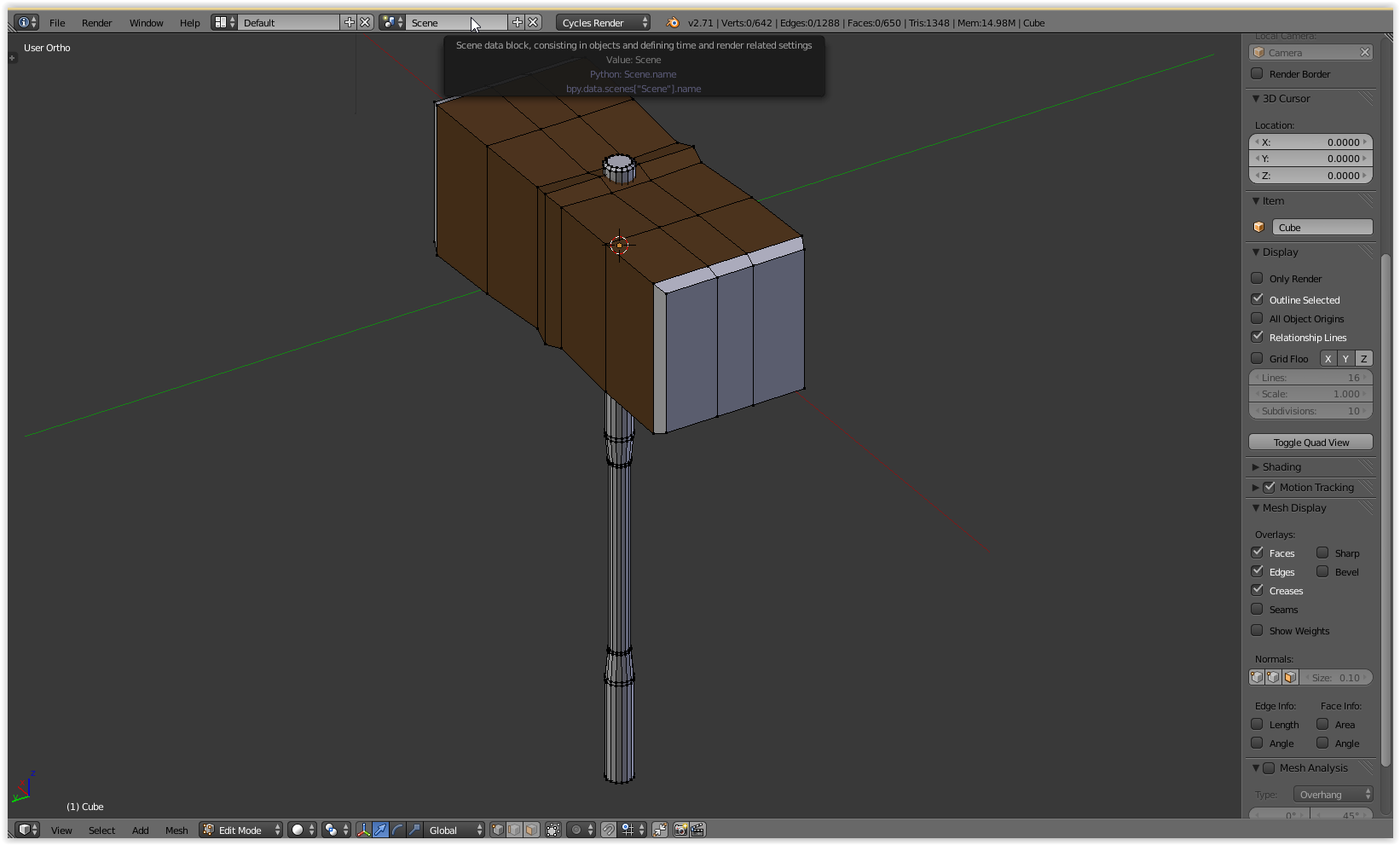Open the Mesh menu in viewport header
Screen dimensions: 1400x845
point(176,830)
